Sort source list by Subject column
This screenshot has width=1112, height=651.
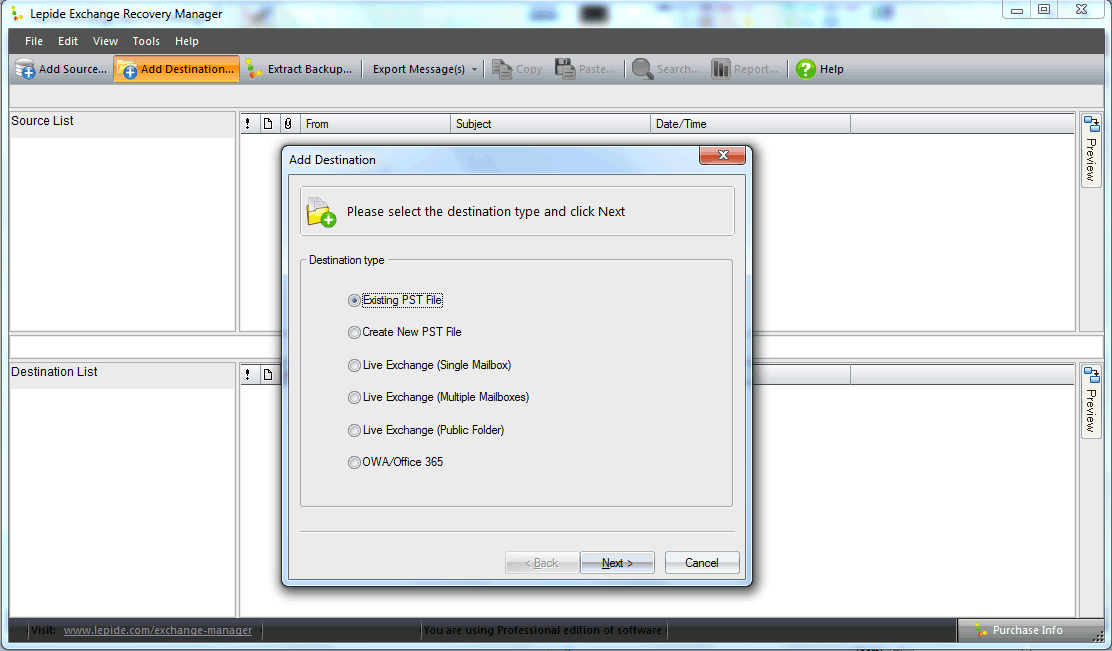click(550, 124)
